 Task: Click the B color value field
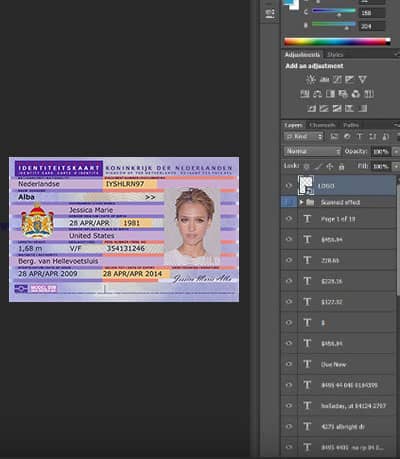point(372,26)
